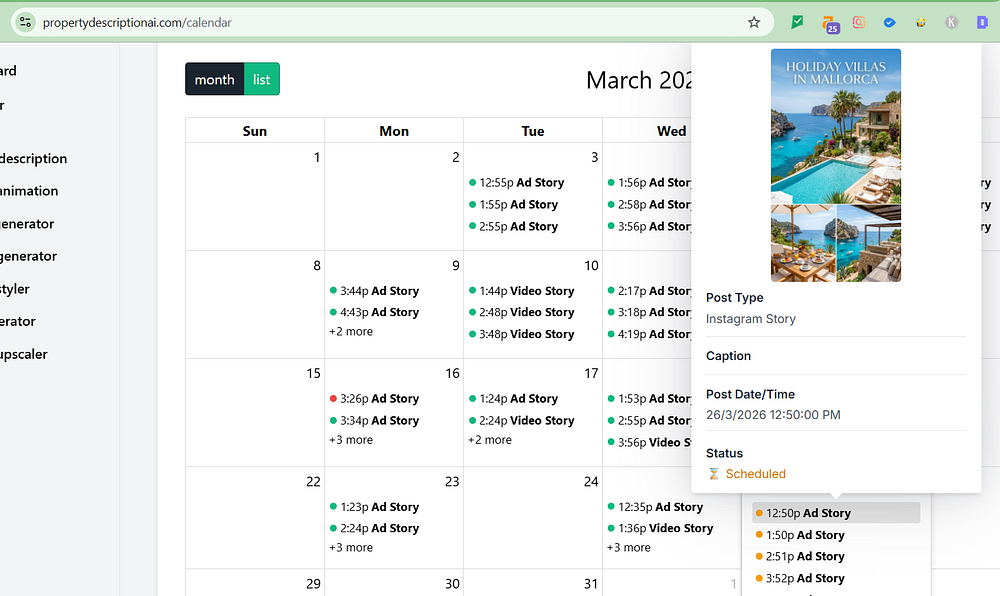Open the gray K profile extension icon

952,22
